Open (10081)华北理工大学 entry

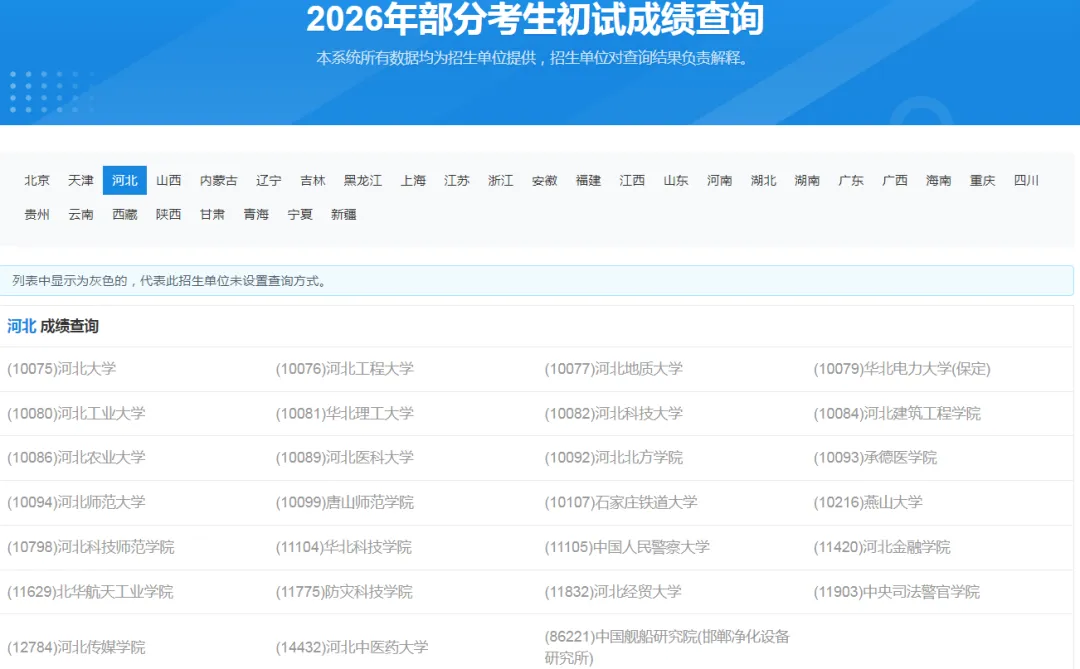345,413
